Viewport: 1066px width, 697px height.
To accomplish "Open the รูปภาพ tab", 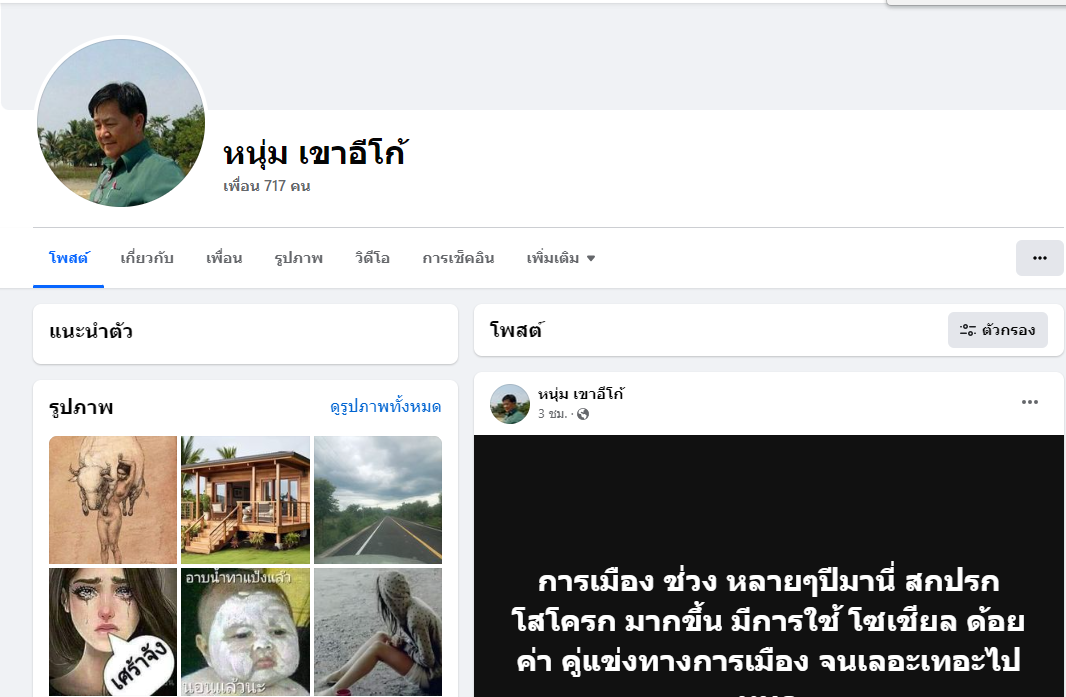I will pyautogui.click(x=298, y=258).
